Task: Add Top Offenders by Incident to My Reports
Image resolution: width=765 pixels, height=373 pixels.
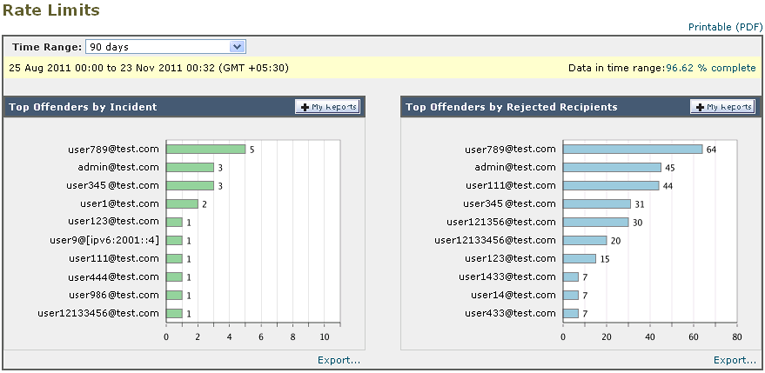Action: (x=327, y=107)
